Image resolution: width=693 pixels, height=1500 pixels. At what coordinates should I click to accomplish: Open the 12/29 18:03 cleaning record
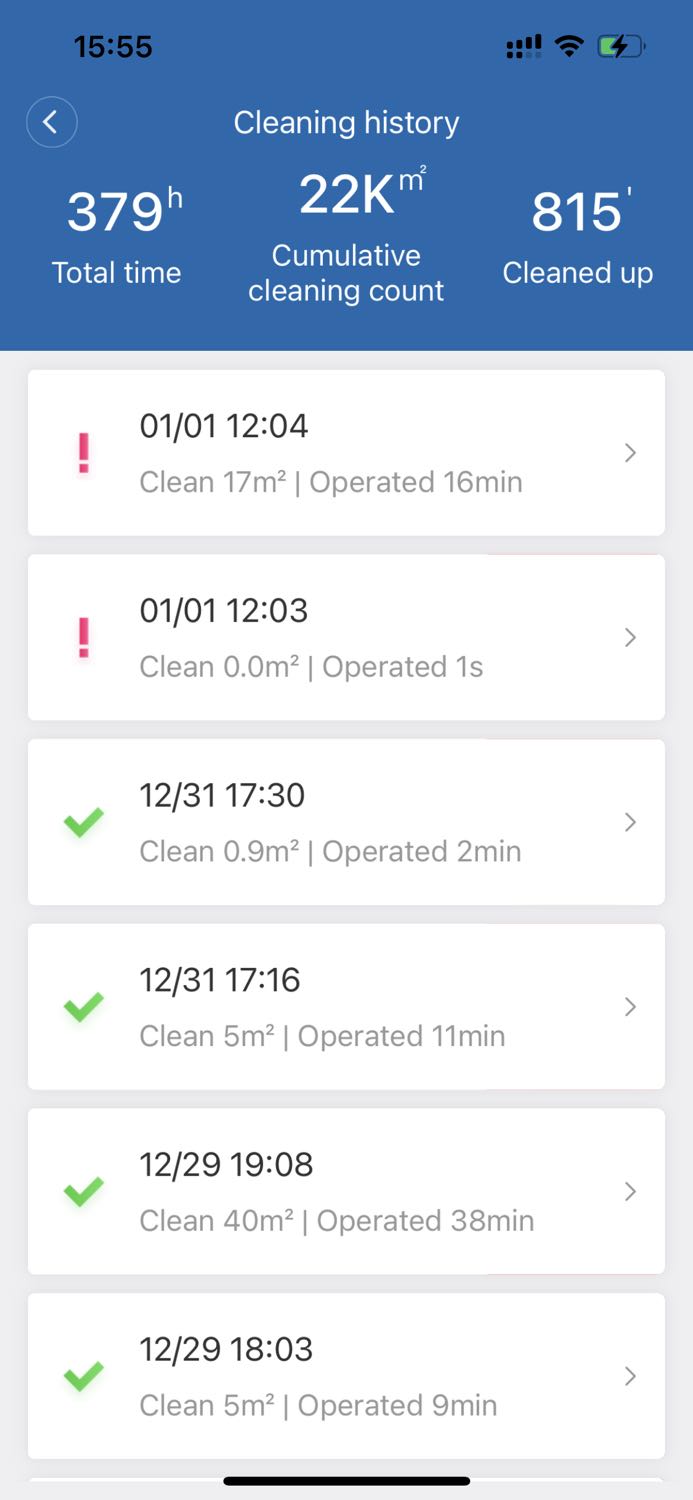coord(346,1376)
